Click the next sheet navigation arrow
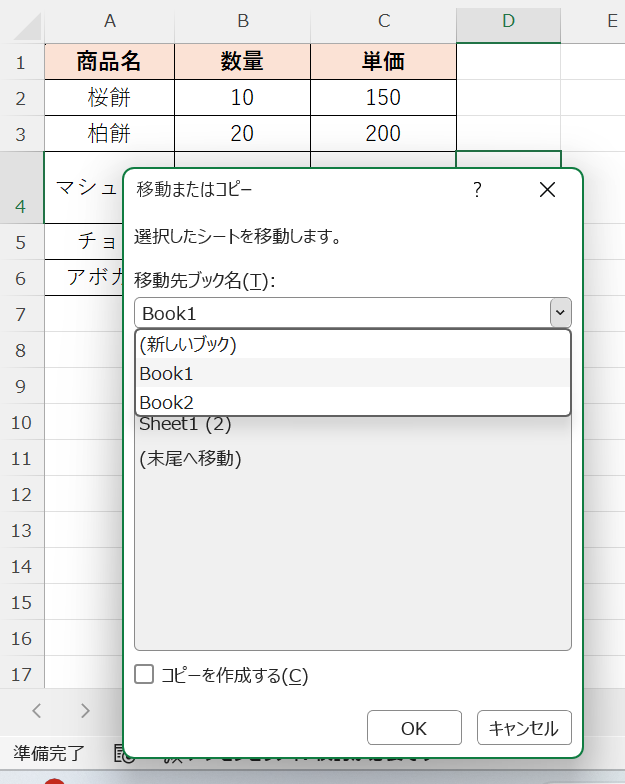 click(x=85, y=711)
